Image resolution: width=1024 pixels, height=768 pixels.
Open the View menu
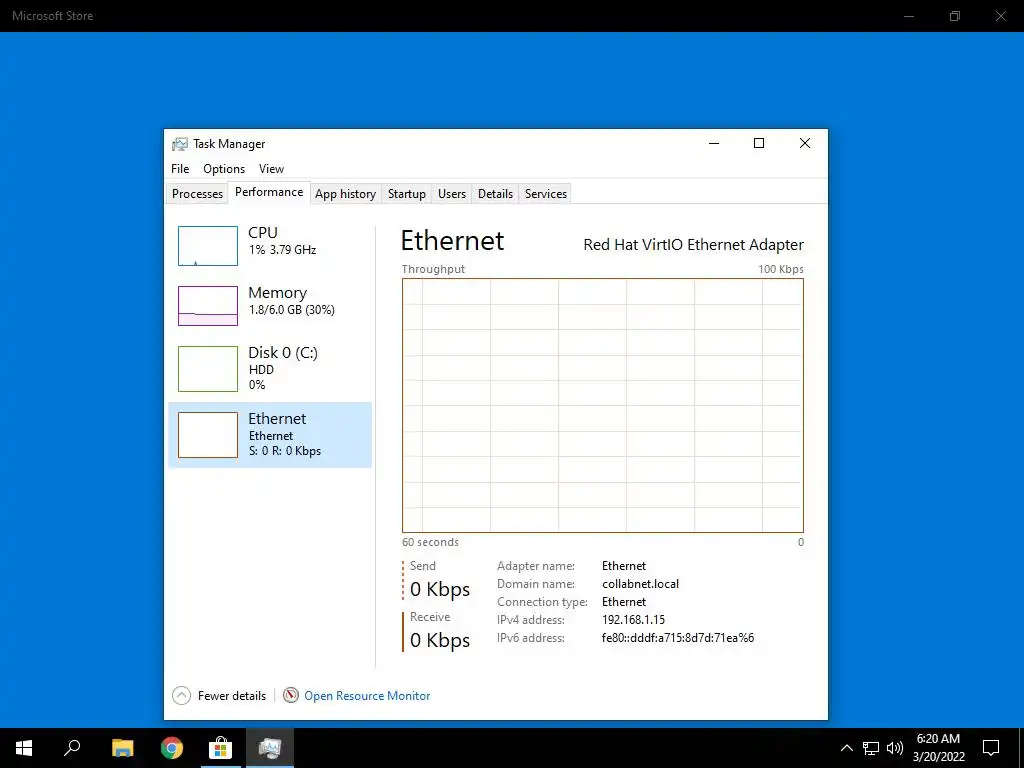click(271, 168)
